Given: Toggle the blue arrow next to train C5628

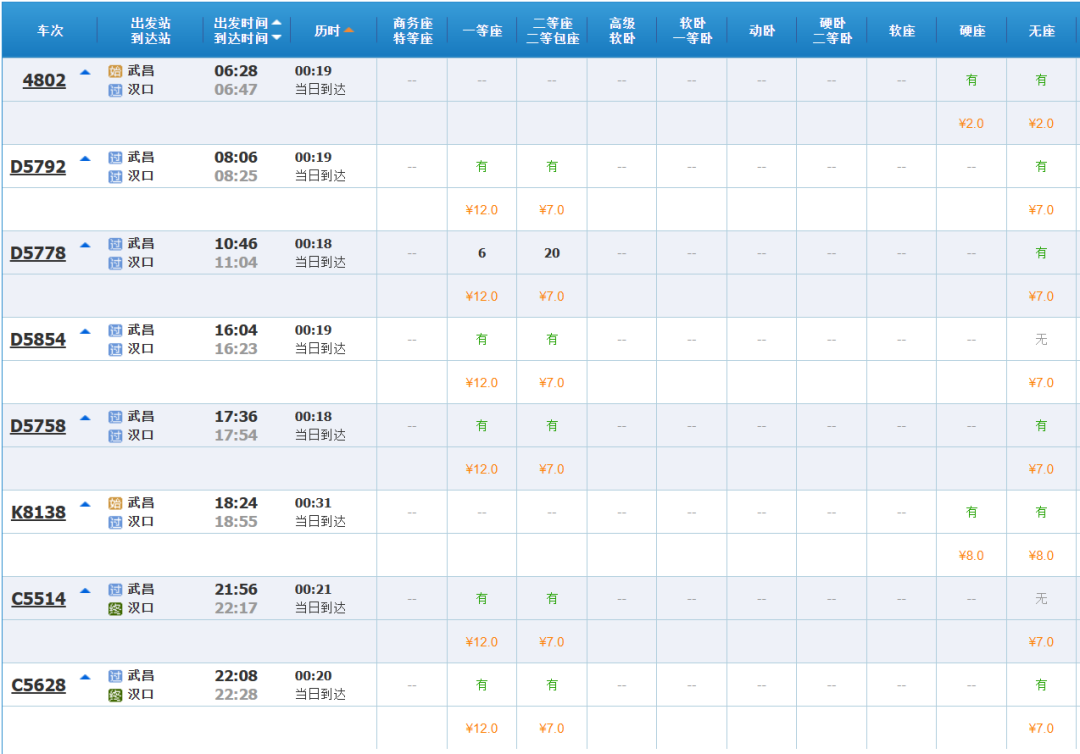Looking at the screenshot, I should click(x=85, y=677).
